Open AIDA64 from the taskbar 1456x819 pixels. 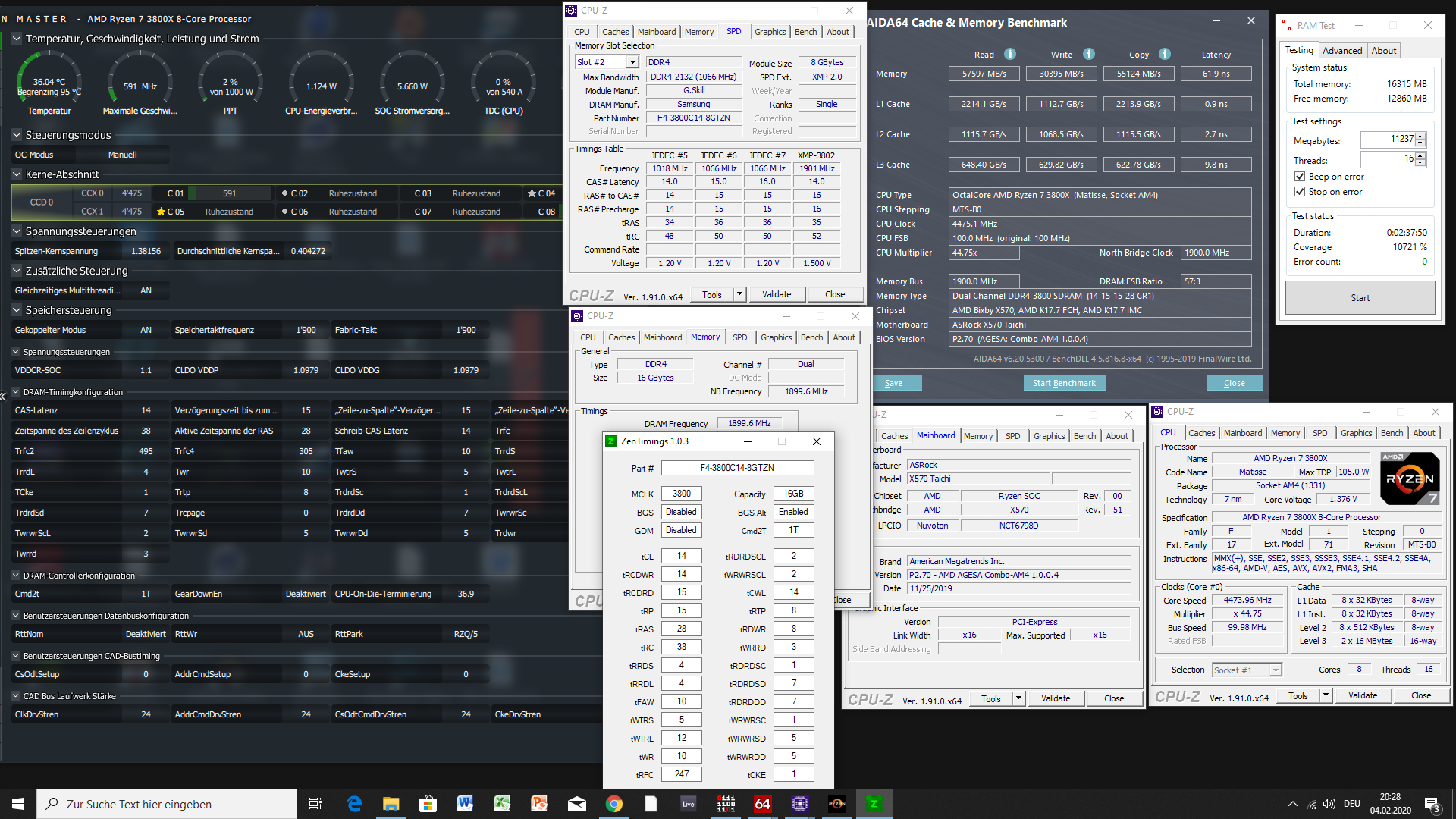tap(762, 804)
